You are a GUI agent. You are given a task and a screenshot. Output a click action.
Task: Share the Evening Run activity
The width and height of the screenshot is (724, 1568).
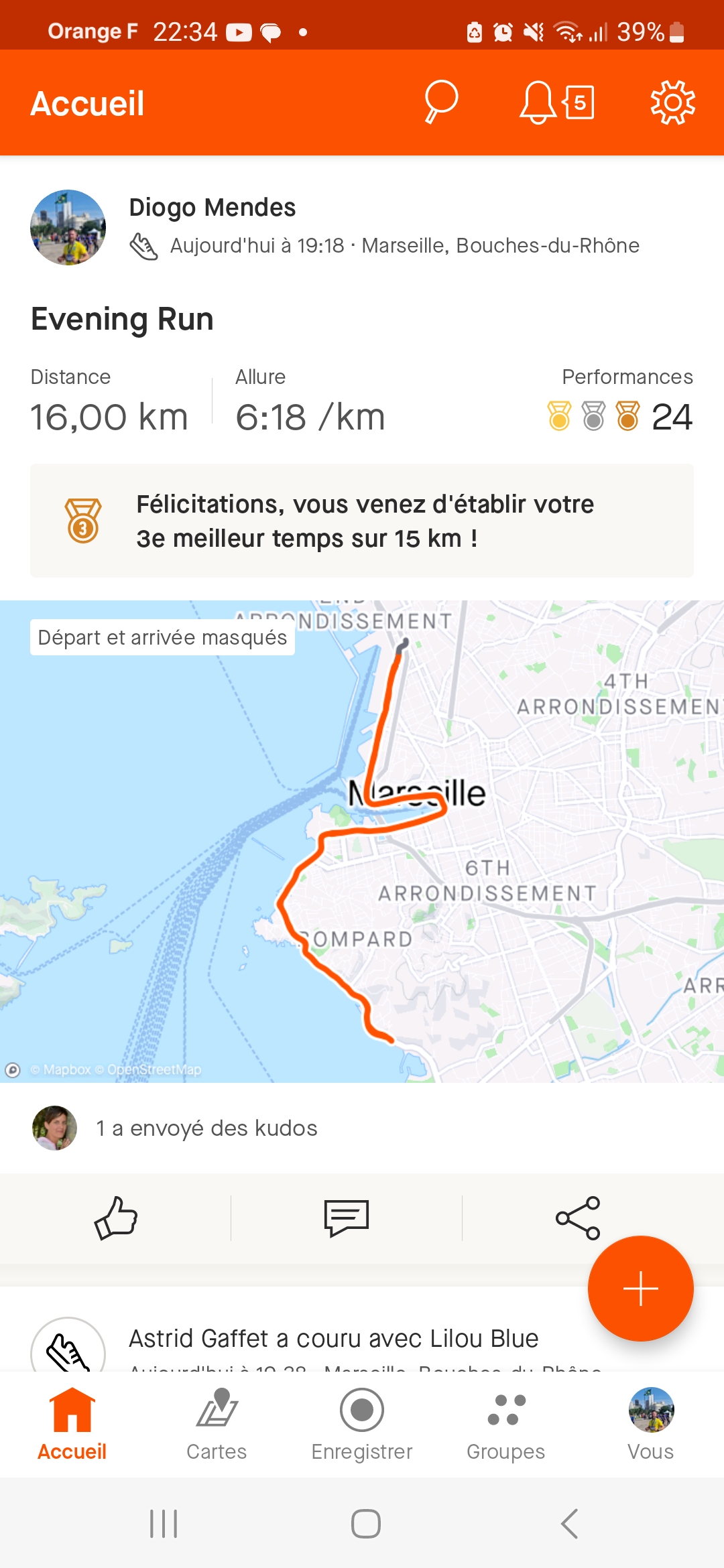point(578,1218)
